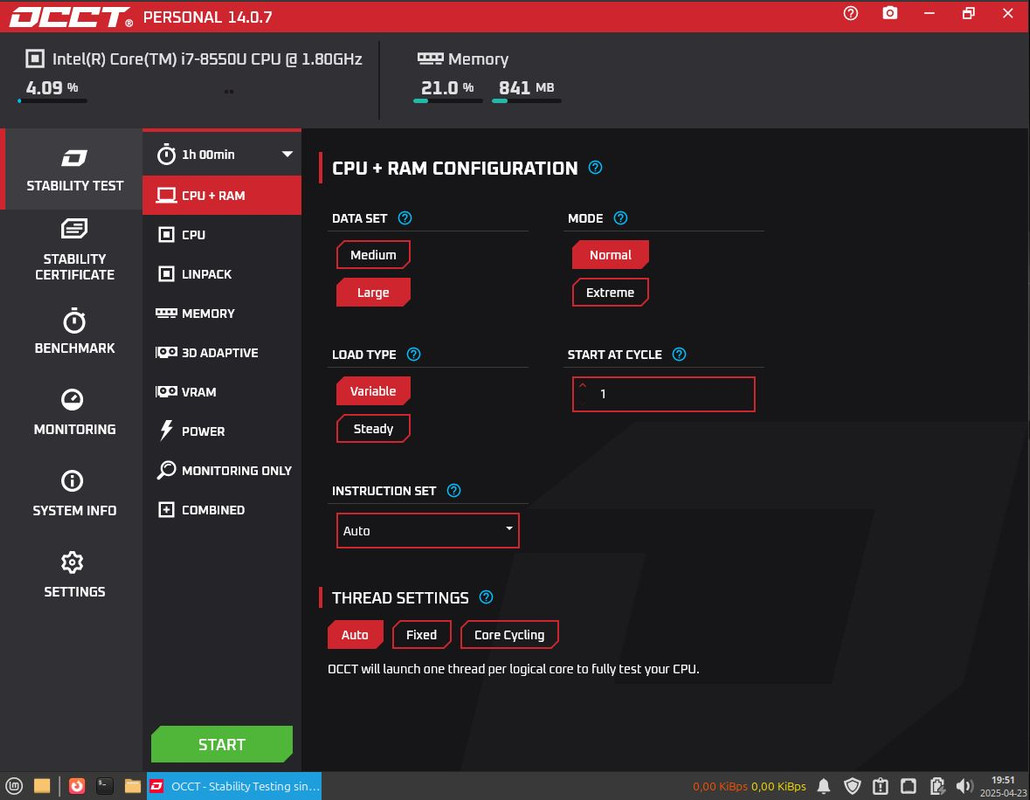This screenshot has width=1030, height=800.
Task: Show help for Start At Cycle
Action: 679,354
